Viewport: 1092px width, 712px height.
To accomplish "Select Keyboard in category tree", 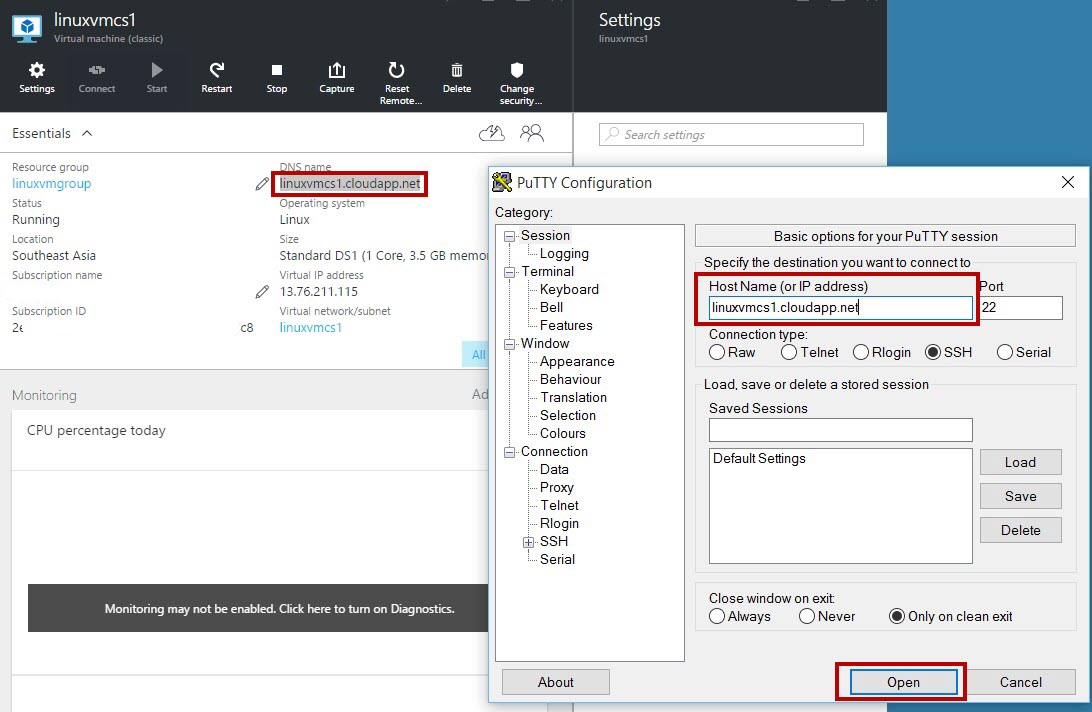I will (569, 289).
